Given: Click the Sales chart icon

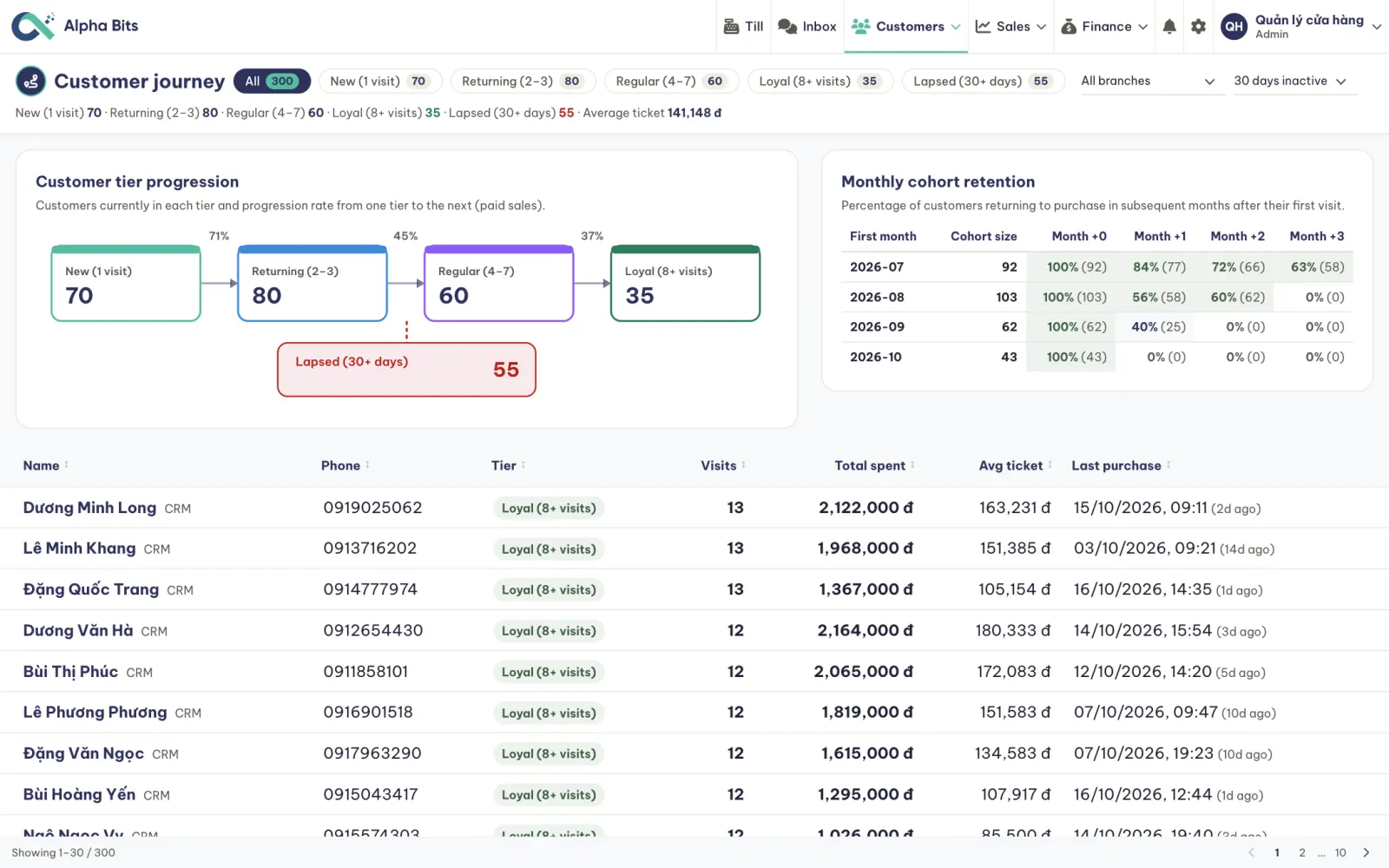Looking at the screenshot, I should 983,27.
